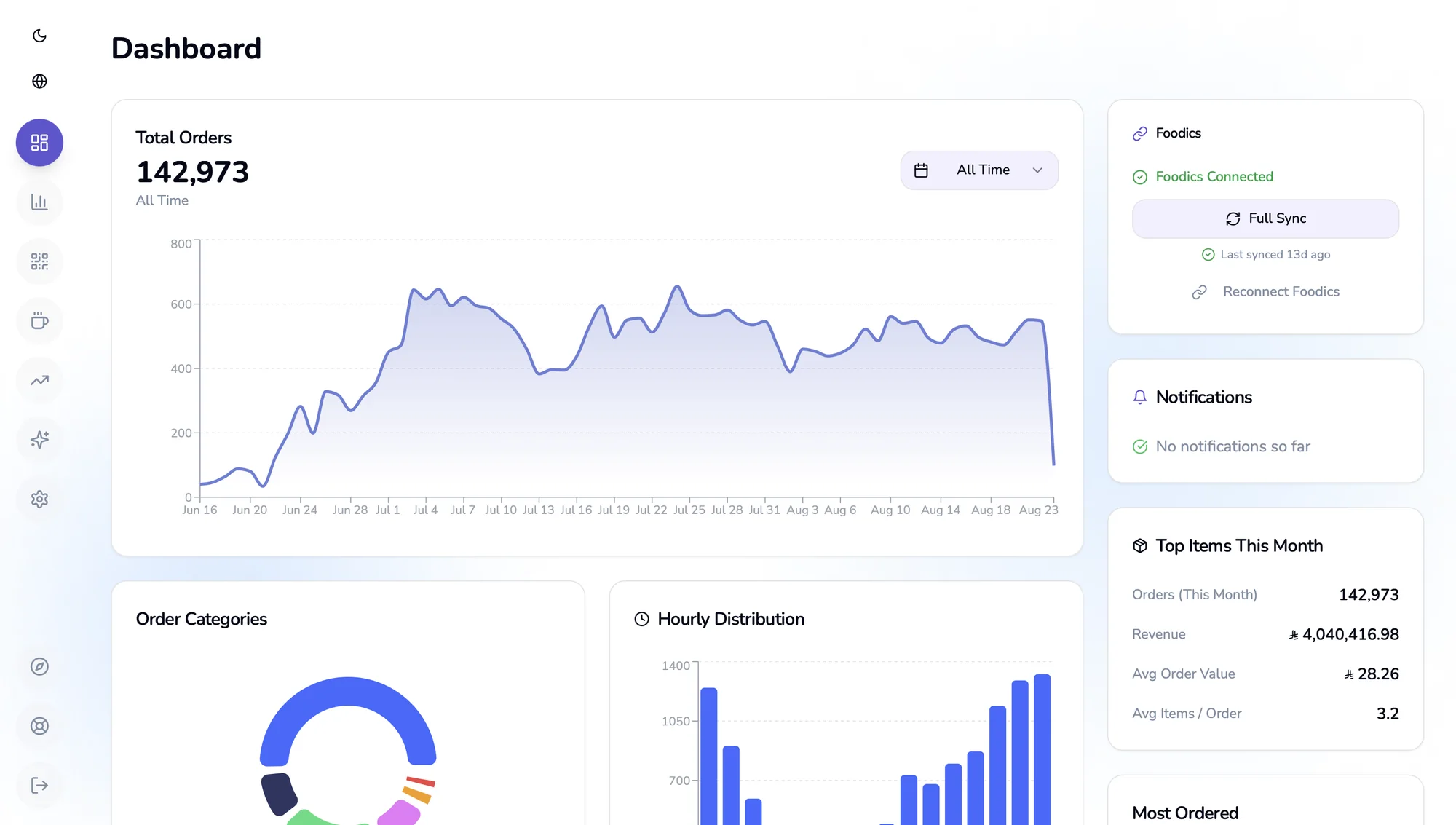Image resolution: width=1456 pixels, height=825 pixels.
Task: Open the sparkles AI sidebar icon
Action: (39, 439)
